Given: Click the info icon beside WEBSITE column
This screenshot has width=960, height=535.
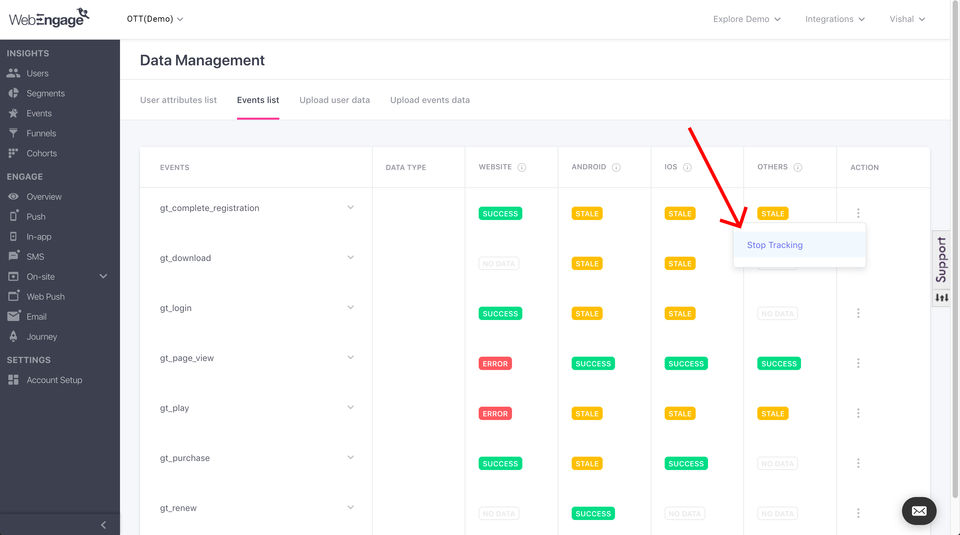Looking at the screenshot, I should [x=522, y=168].
